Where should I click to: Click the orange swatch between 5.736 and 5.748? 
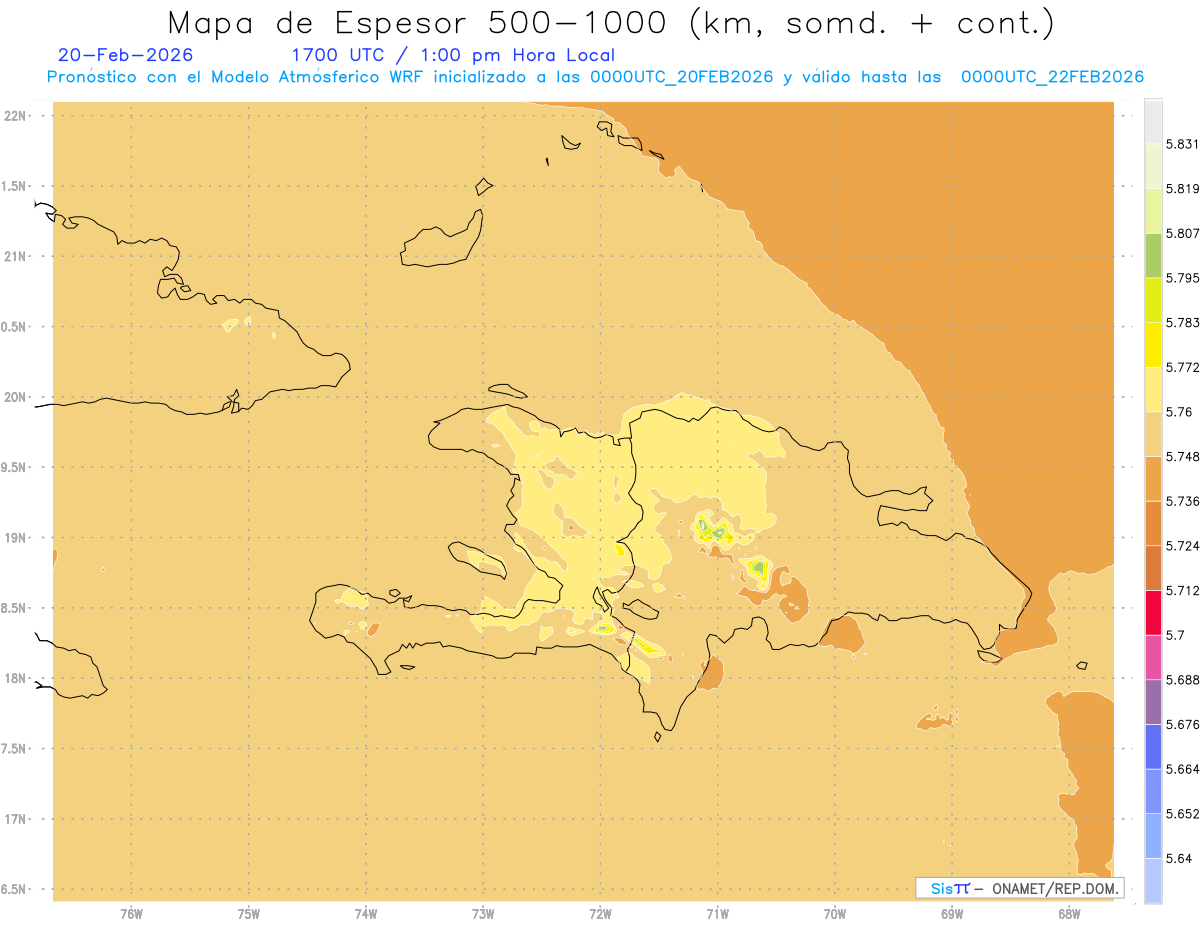click(1153, 478)
